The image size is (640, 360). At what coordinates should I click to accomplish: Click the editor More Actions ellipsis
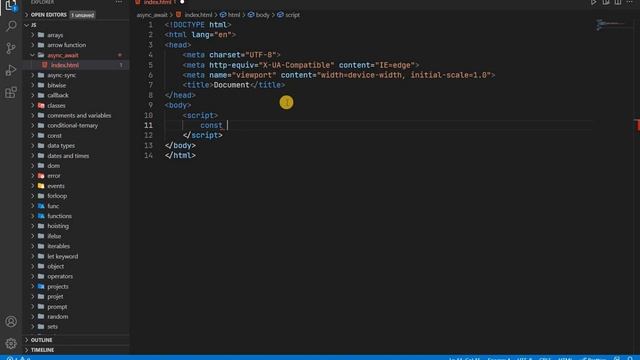coord(629,2)
